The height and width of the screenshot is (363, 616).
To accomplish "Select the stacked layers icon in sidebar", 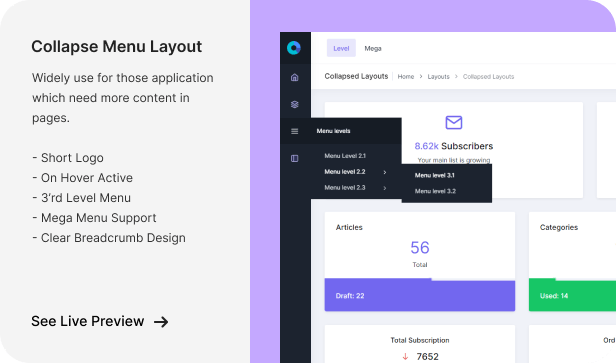I will (x=294, y=104).
